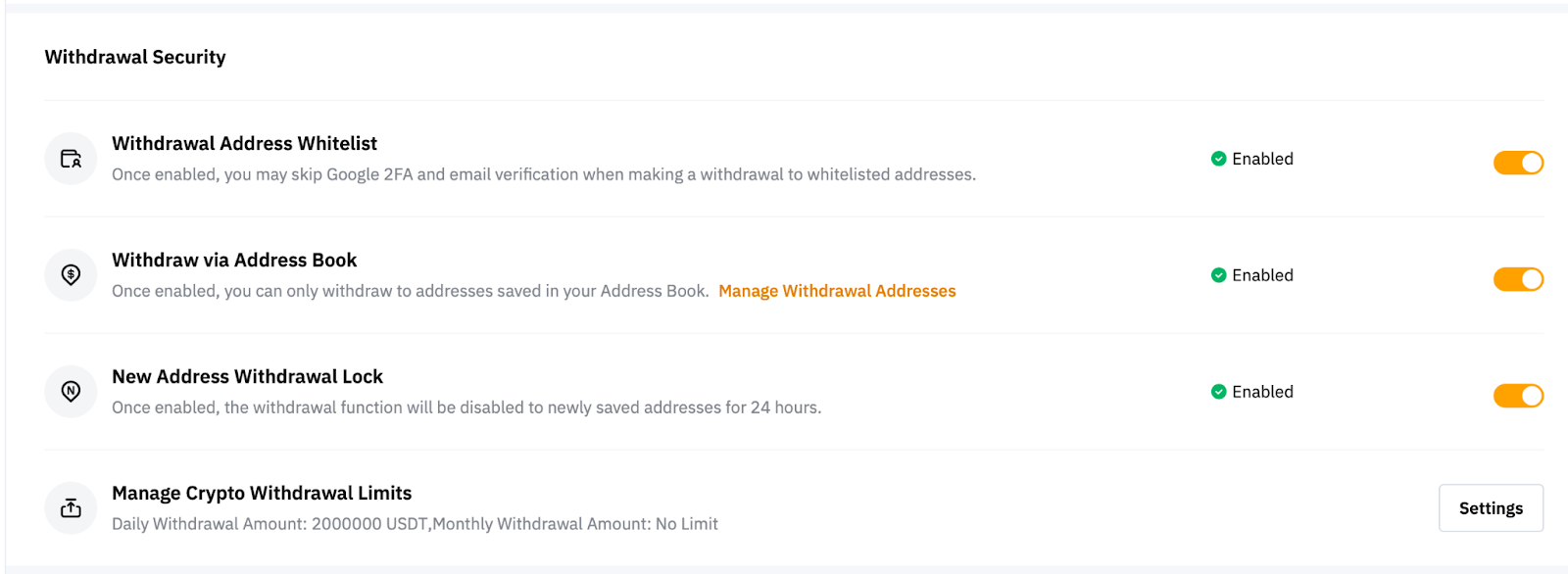The height and width of the screenshot is (574, 1568).
Task: Click the Manage Crypto Withdrawal Limits title
Action: click(x=262, y=494)
